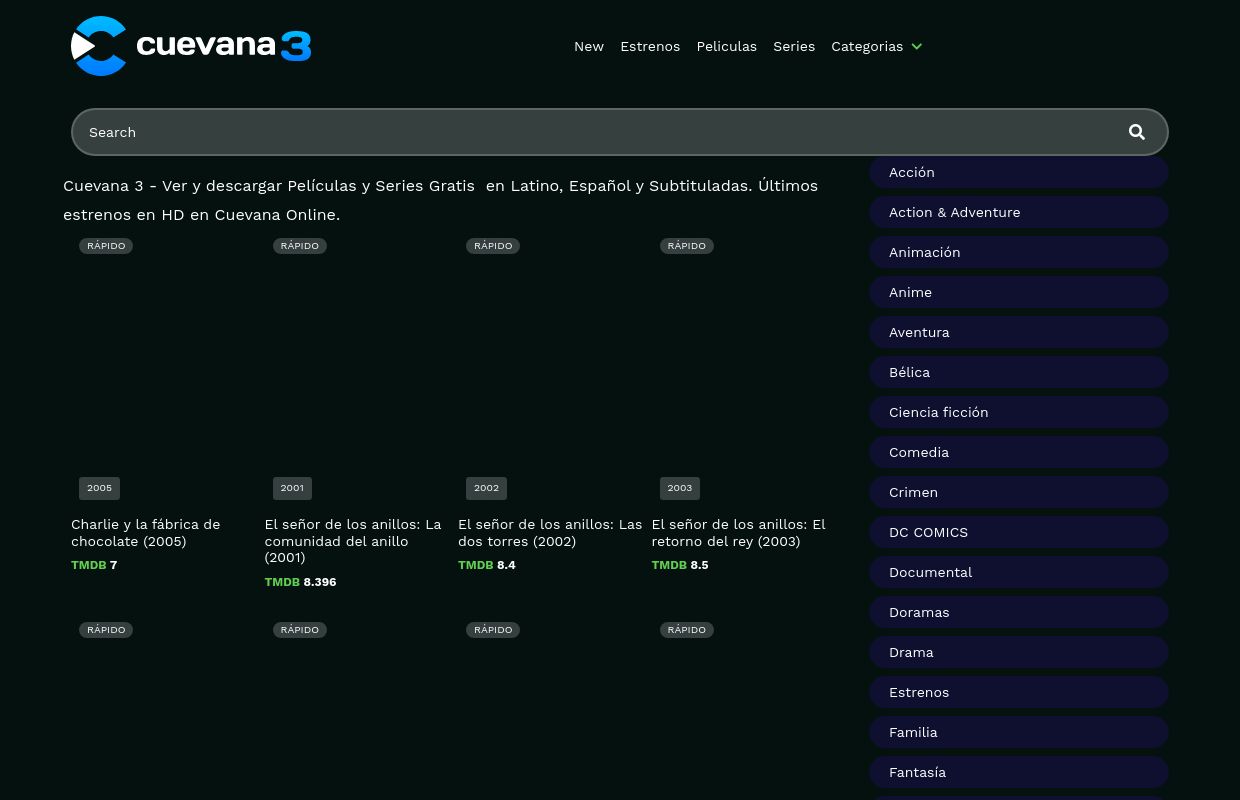Select the Acción category
The height and width of the screenshot is (800, 1240).
1018,172
